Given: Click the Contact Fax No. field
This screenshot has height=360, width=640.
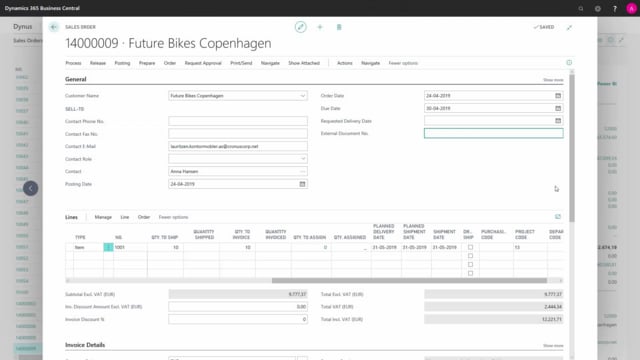Looking at the screenshot, I should (238, 134).
